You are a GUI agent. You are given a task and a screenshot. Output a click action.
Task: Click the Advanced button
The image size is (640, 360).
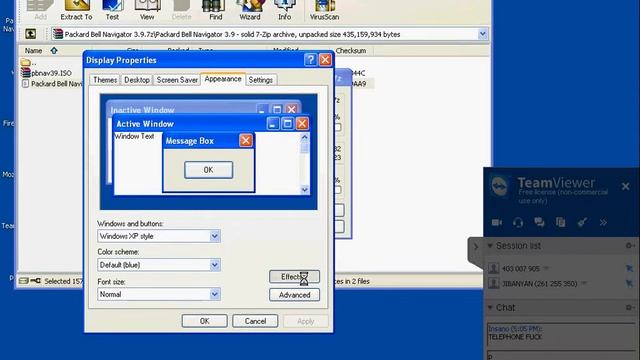(x=294, y=295)
